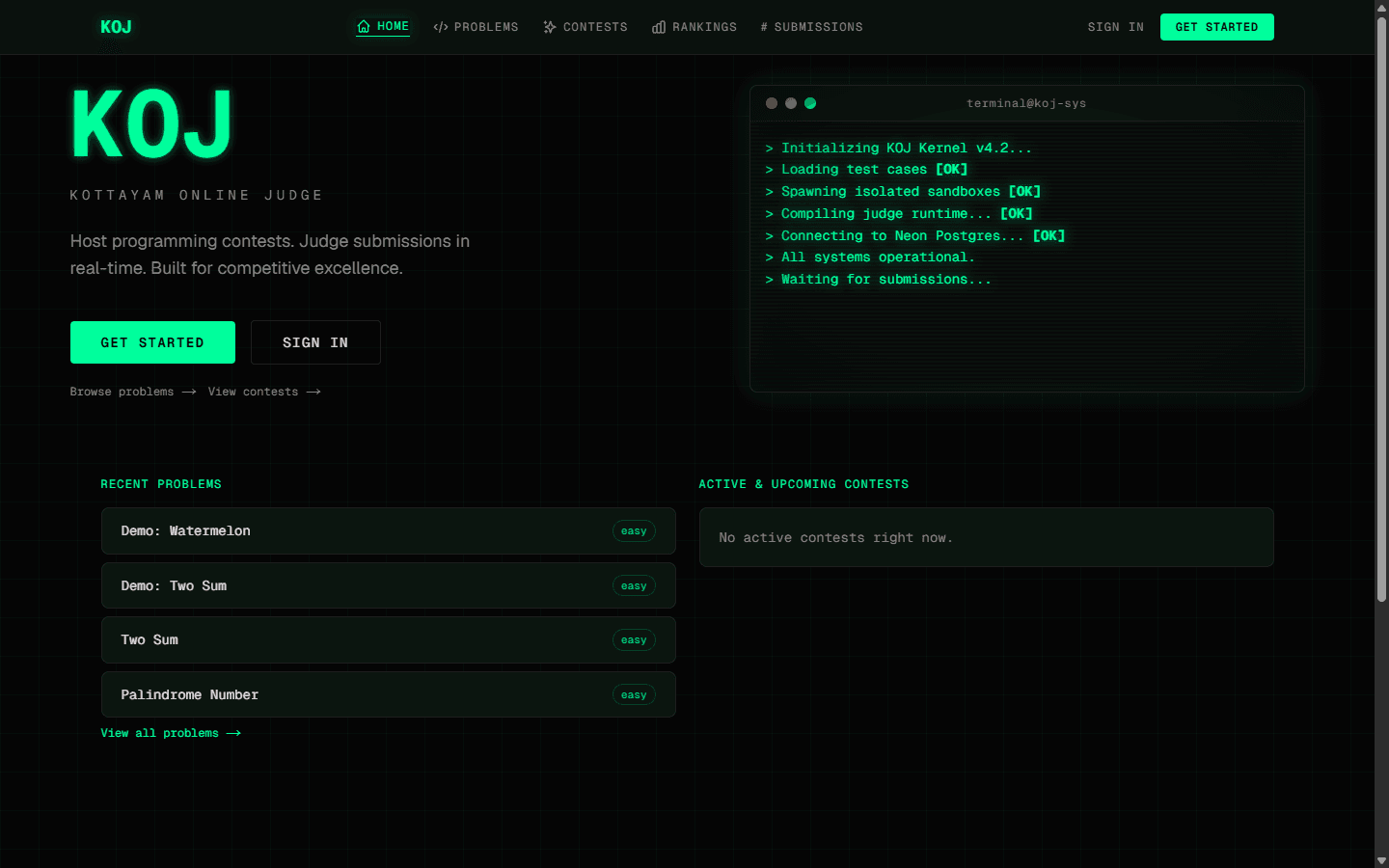Click the 'Waiting for submissions...' terminal line

coord(879,280)
